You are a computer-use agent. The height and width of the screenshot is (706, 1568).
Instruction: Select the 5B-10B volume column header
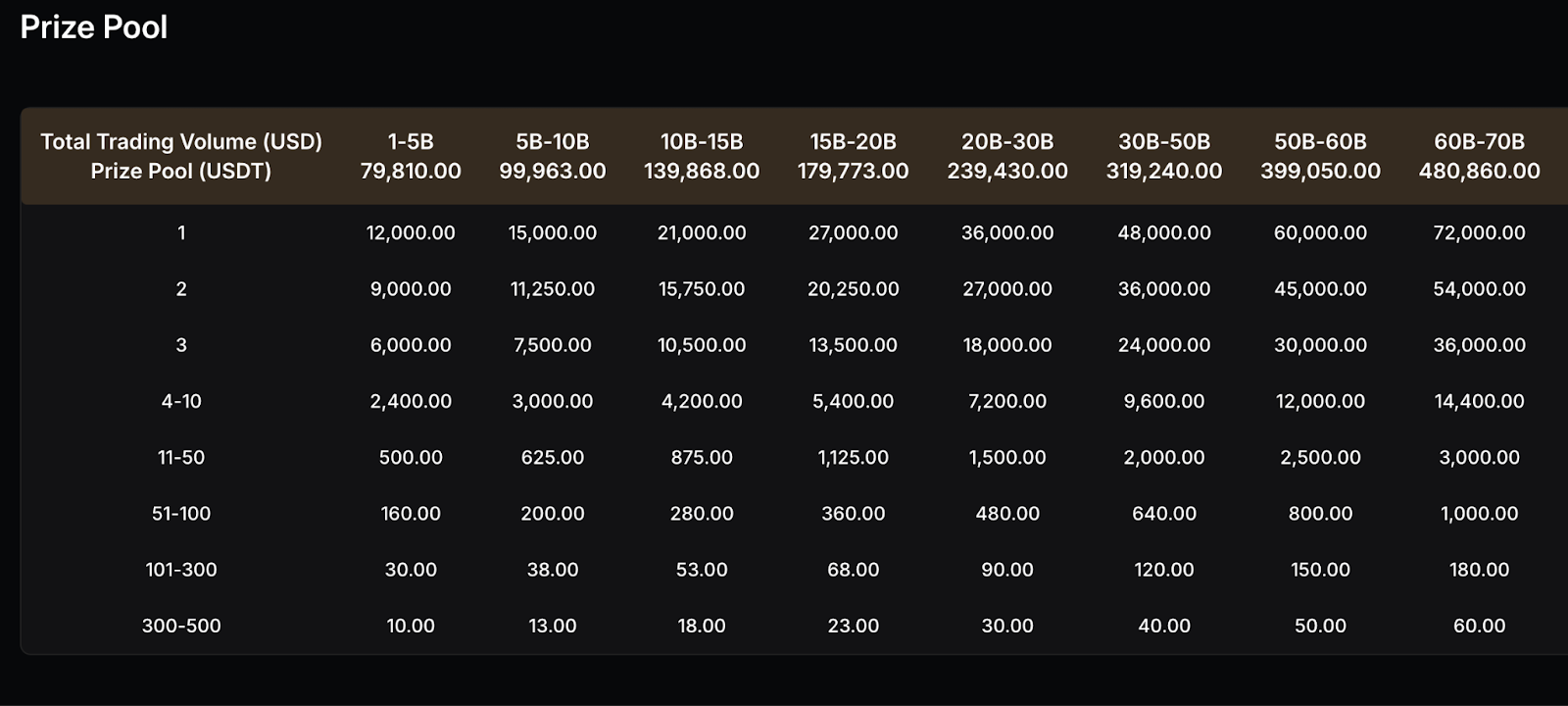point(552,142)
